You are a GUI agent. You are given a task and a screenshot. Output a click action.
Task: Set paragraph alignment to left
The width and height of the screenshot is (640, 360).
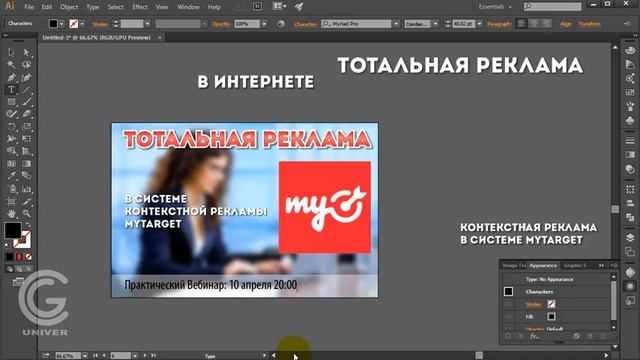point(521,24)
